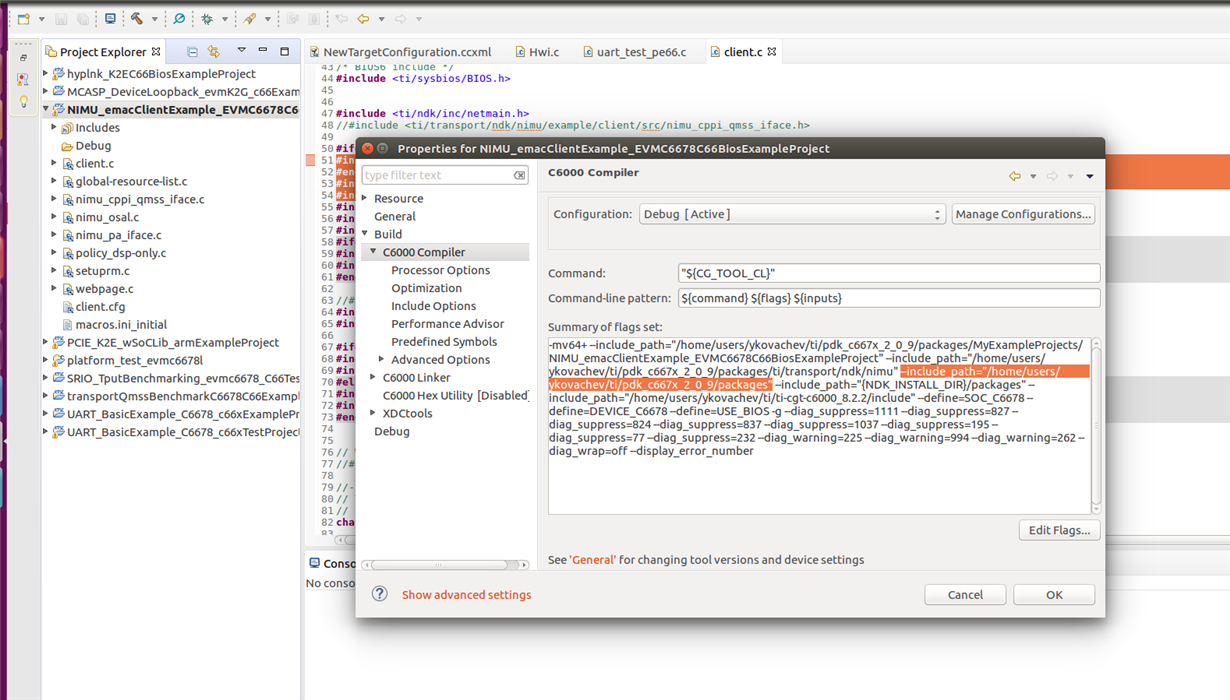The width and height of the screenshot is (1230, 700).
Task: Click the blue monitor toolbar icon
Action: 110,19
